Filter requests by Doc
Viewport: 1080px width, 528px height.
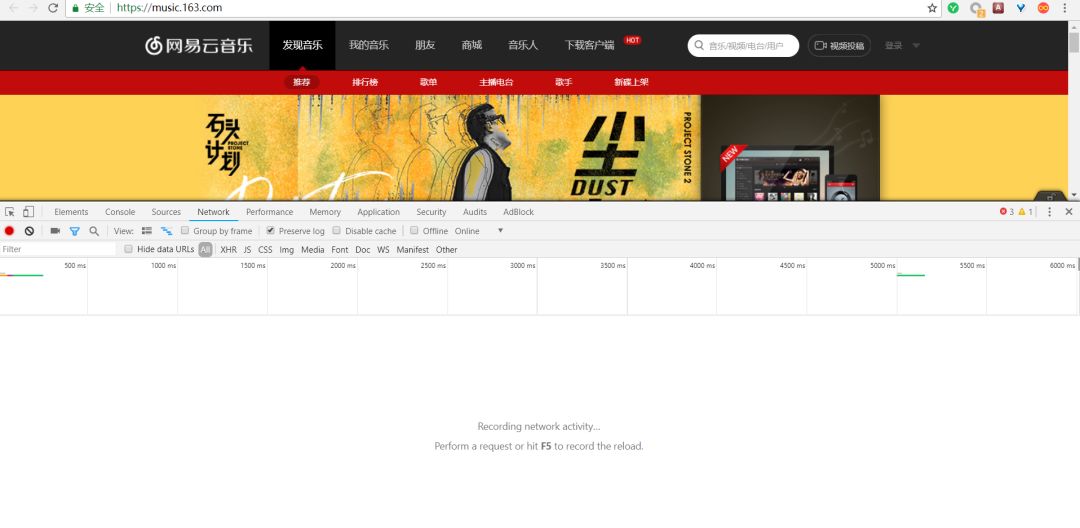click(363, 250)
